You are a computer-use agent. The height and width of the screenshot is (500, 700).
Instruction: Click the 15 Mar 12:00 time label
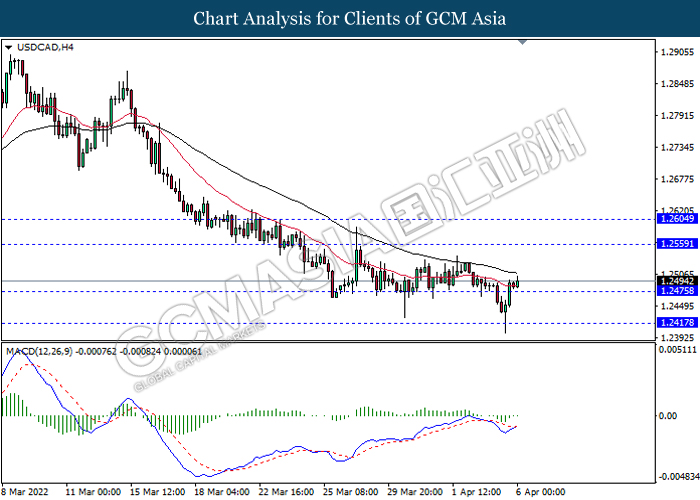click(158, 492)
